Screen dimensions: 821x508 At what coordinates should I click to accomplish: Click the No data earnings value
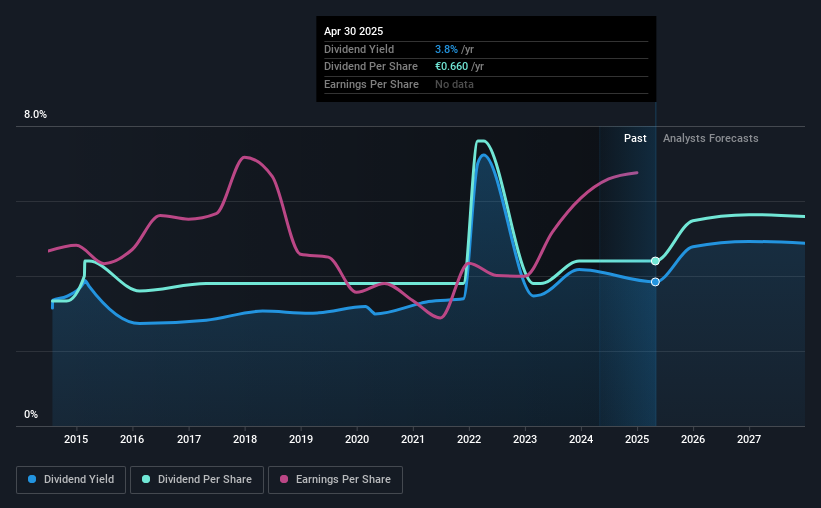pyautogui.click(x=454, y=84)
